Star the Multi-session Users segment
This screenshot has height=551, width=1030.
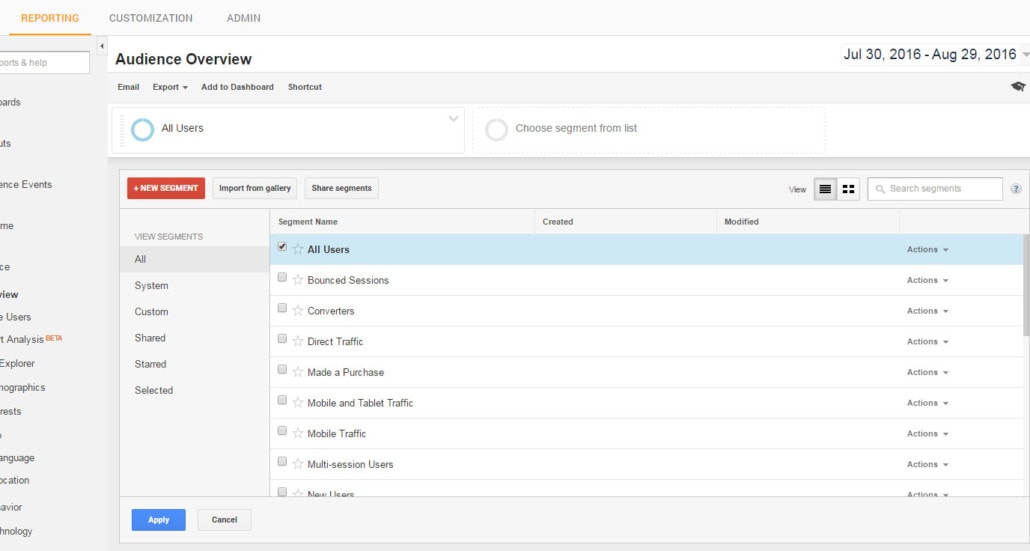pos(298,464)
